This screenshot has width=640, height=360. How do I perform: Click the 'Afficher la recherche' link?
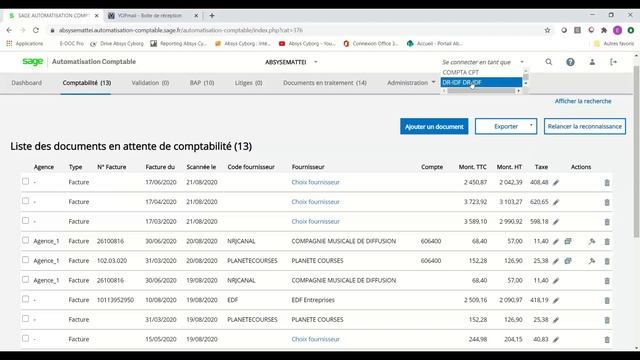pos(583,101)
